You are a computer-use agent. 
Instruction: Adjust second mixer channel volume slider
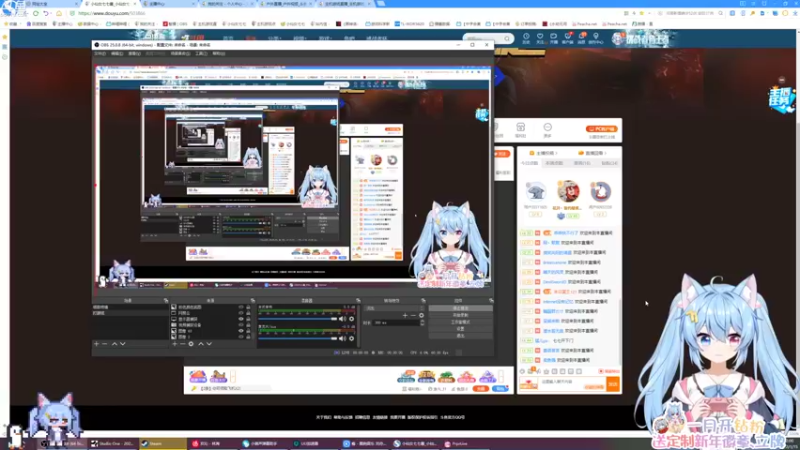point(298,338)
